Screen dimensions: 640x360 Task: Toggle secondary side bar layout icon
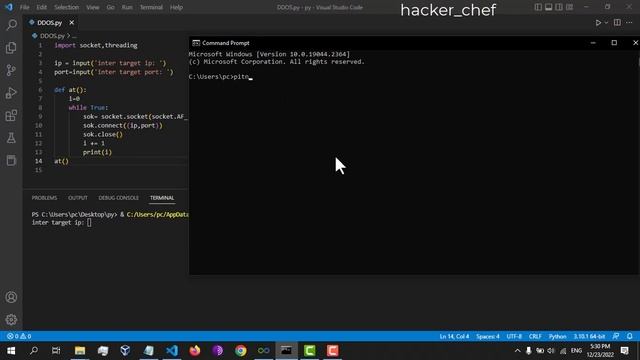coord(559,7)
